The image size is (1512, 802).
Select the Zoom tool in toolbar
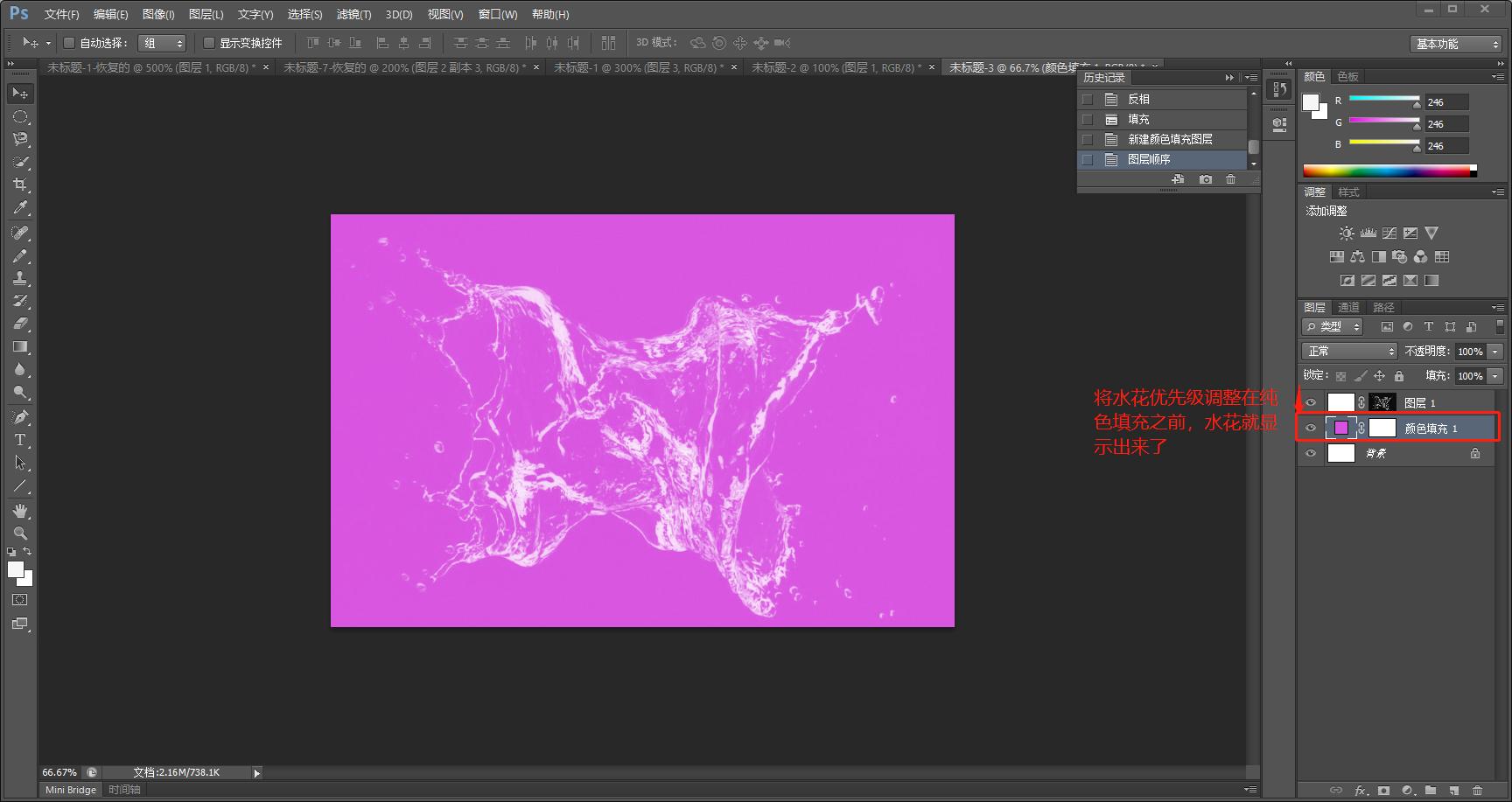tap(20, 533)
